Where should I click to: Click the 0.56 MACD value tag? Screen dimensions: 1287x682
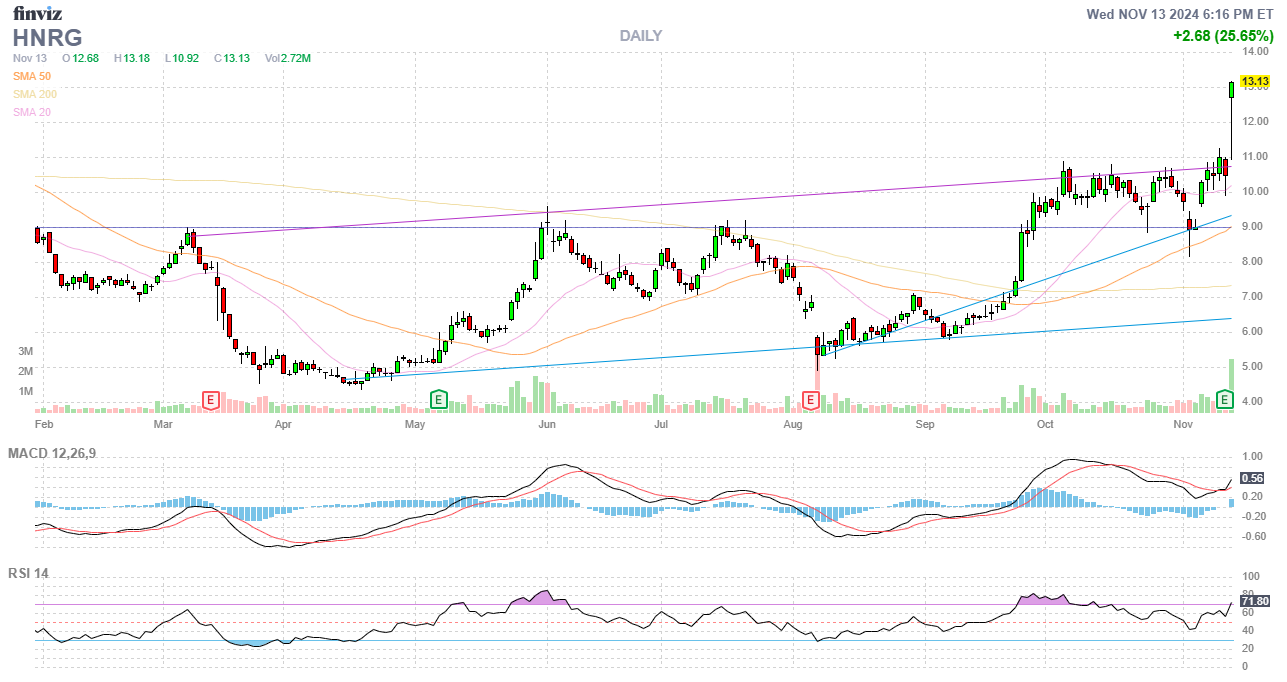(x=1251, y=478)
